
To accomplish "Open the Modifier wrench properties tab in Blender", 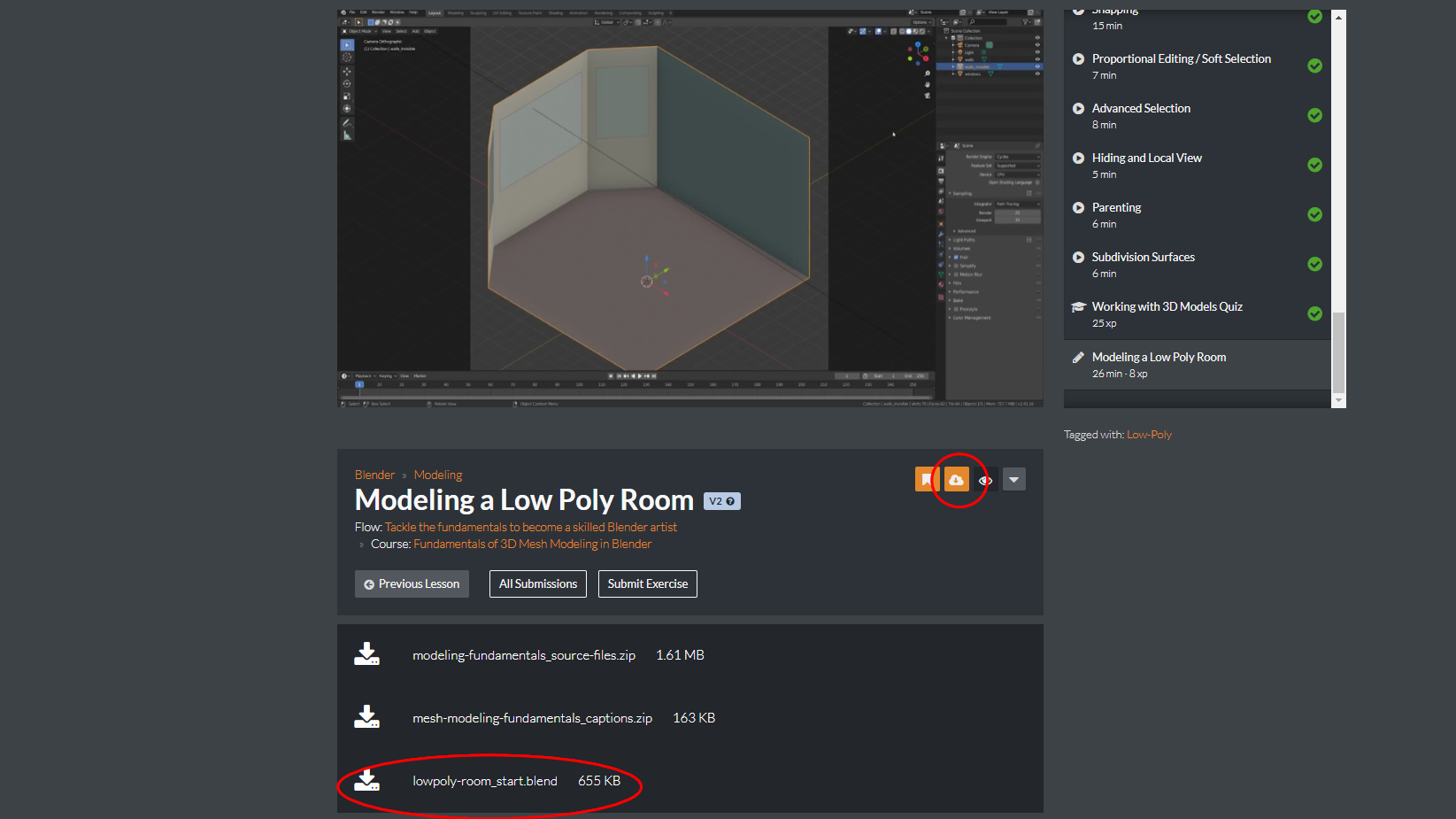I will pos(941,235).
